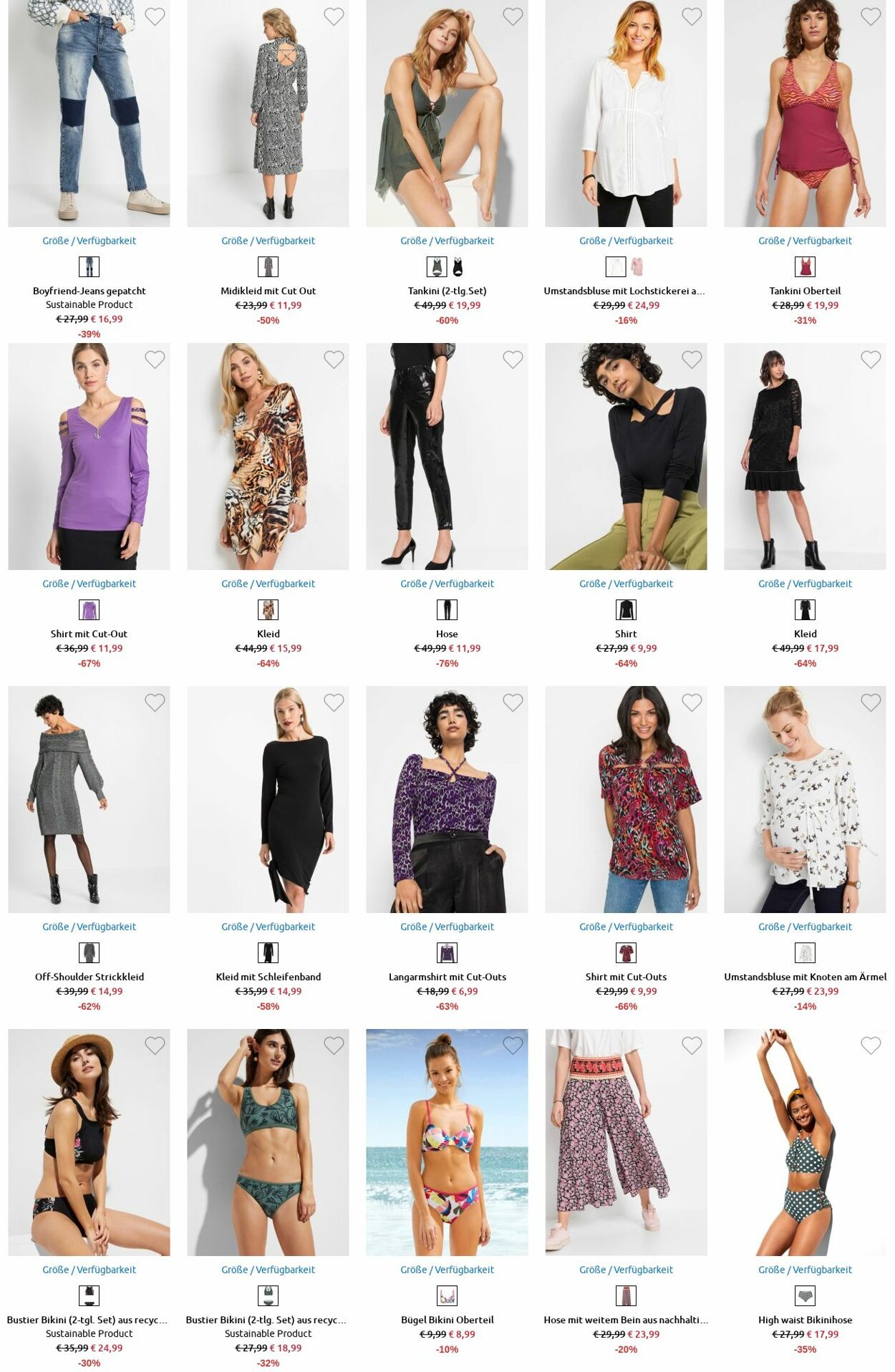Favorite the Bügel Bikini Oberteil heart
The image size is (895, 1372).
point(513,1045)
